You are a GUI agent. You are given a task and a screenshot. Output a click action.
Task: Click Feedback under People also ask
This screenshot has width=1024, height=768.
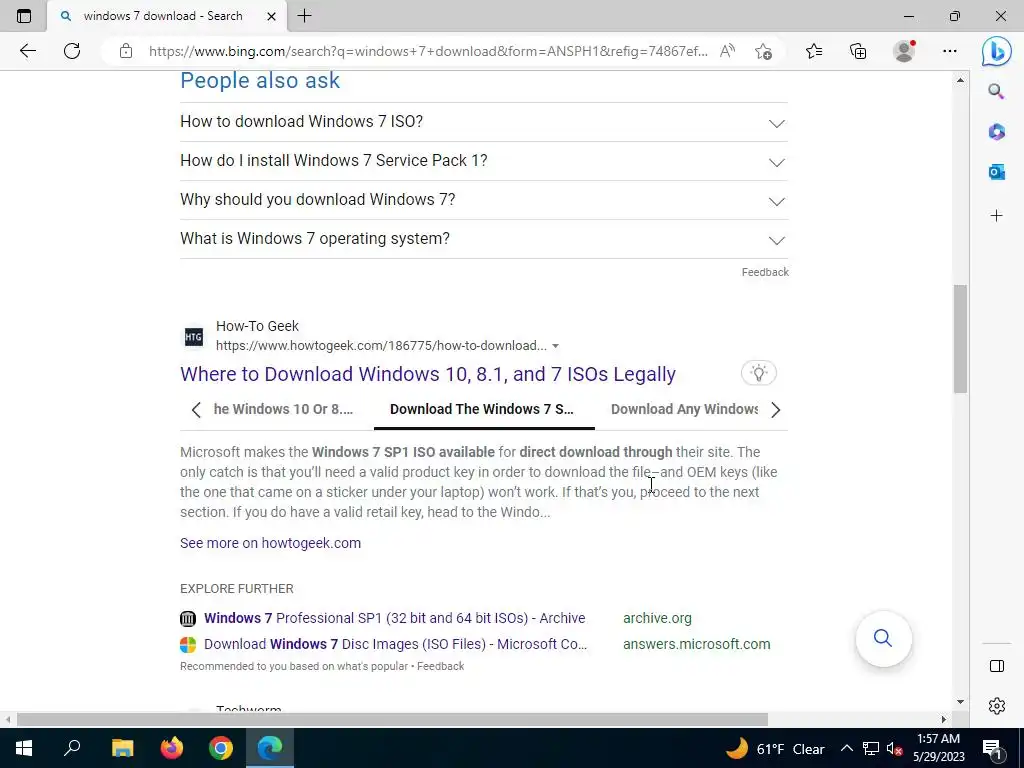pos(765,272)
